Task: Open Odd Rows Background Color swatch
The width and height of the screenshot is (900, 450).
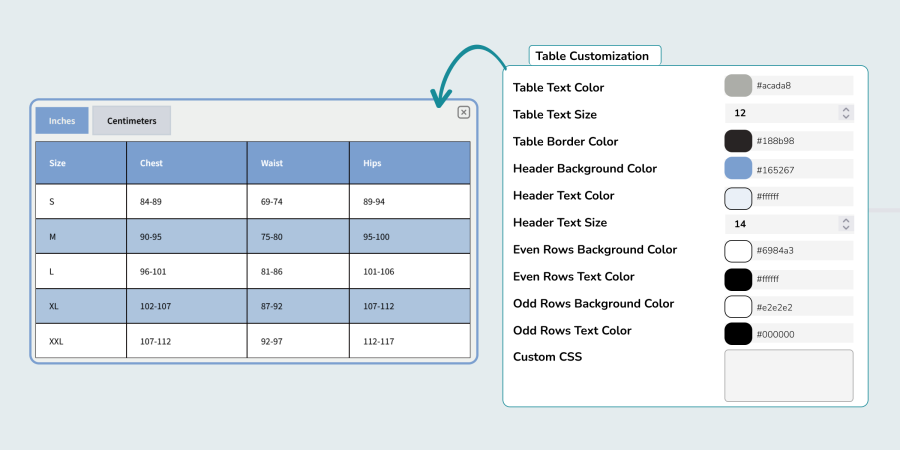Action: tap(738, 305)
